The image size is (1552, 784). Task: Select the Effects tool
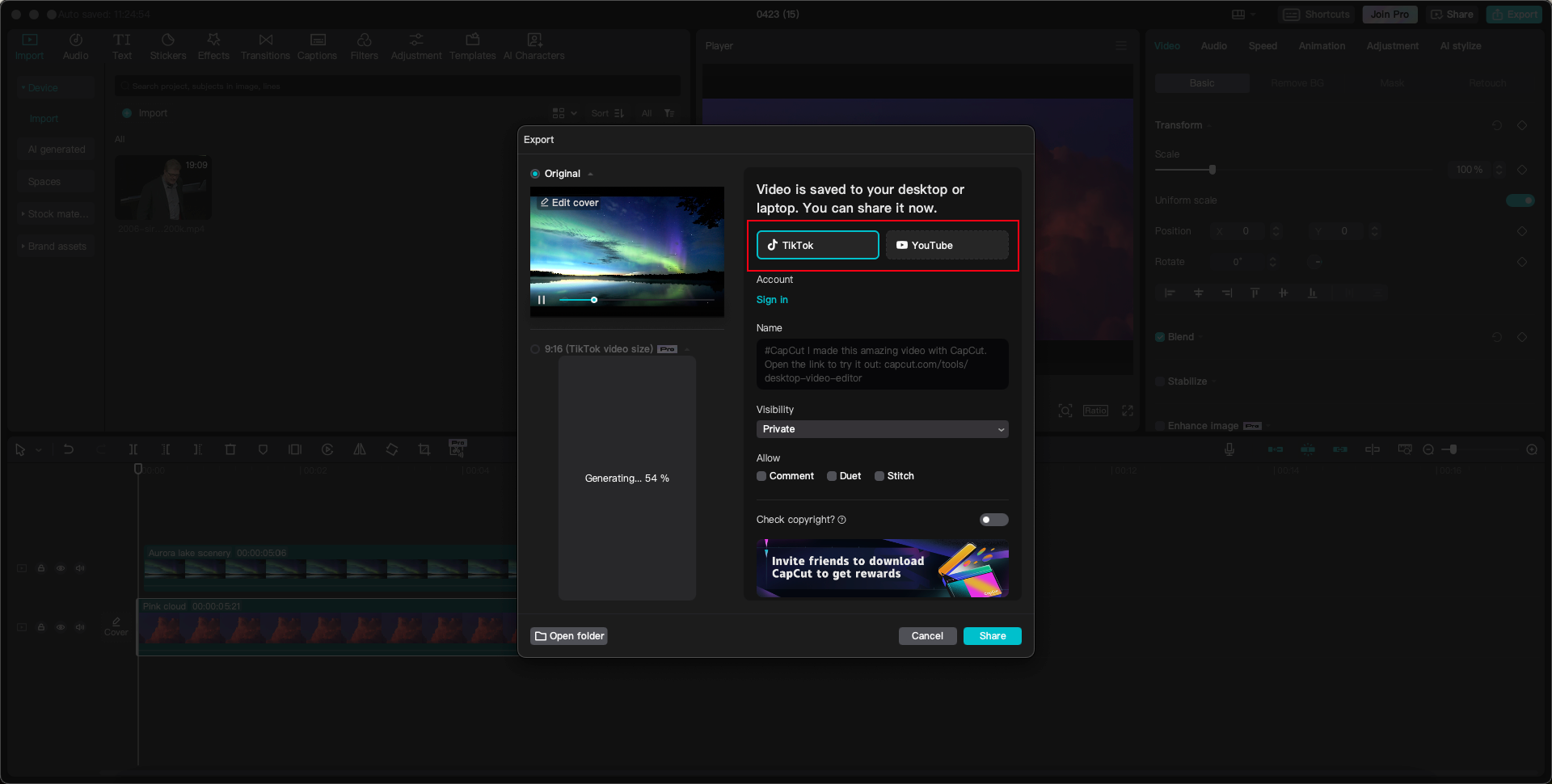point(213,45)
